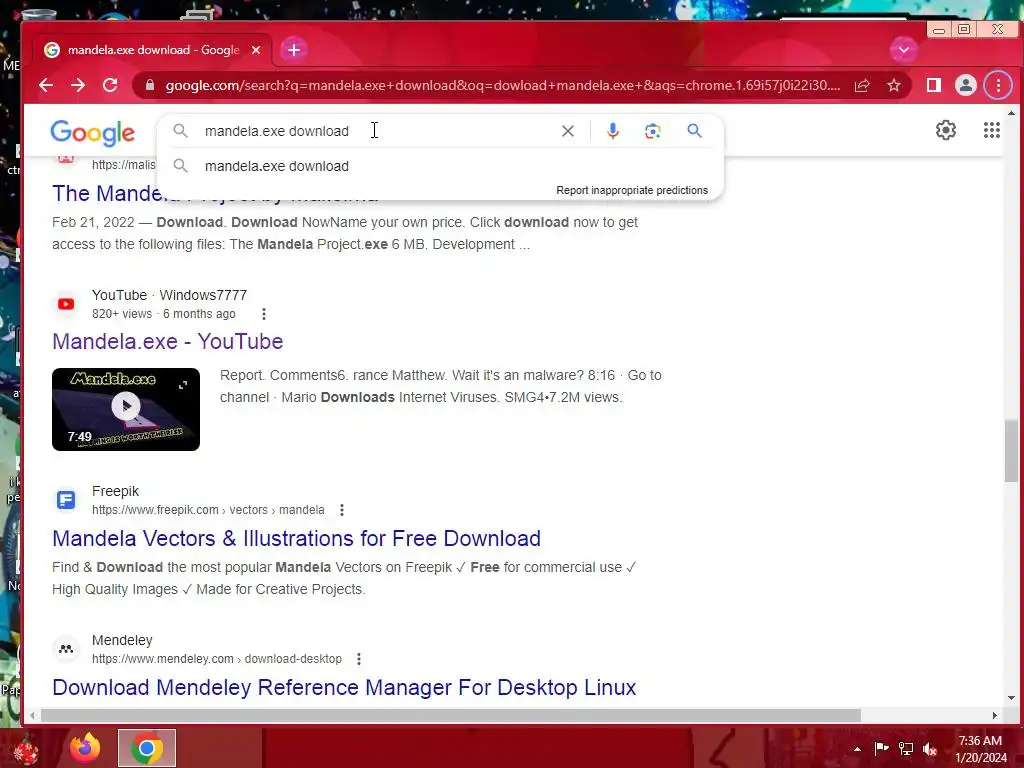Close the mandela.exe download tab

click(x=256, y=50)
